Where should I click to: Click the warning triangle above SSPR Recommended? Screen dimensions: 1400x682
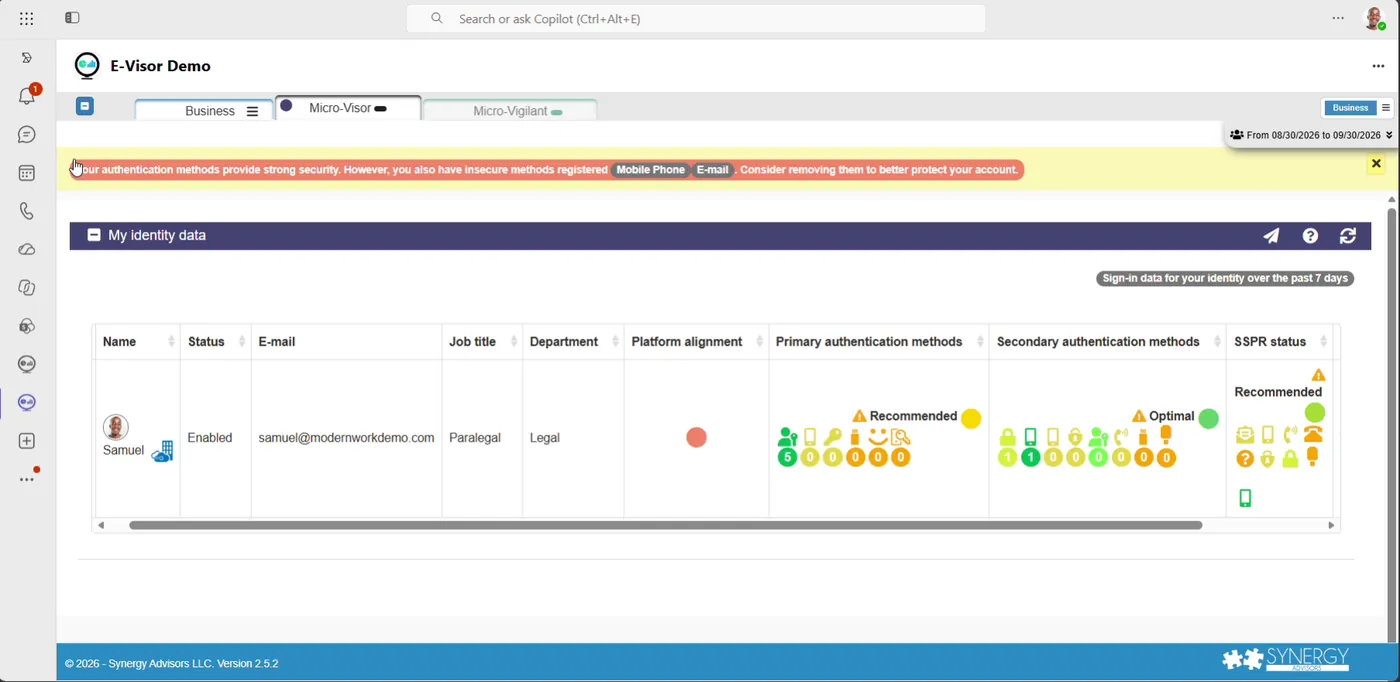click(1319, 375)
